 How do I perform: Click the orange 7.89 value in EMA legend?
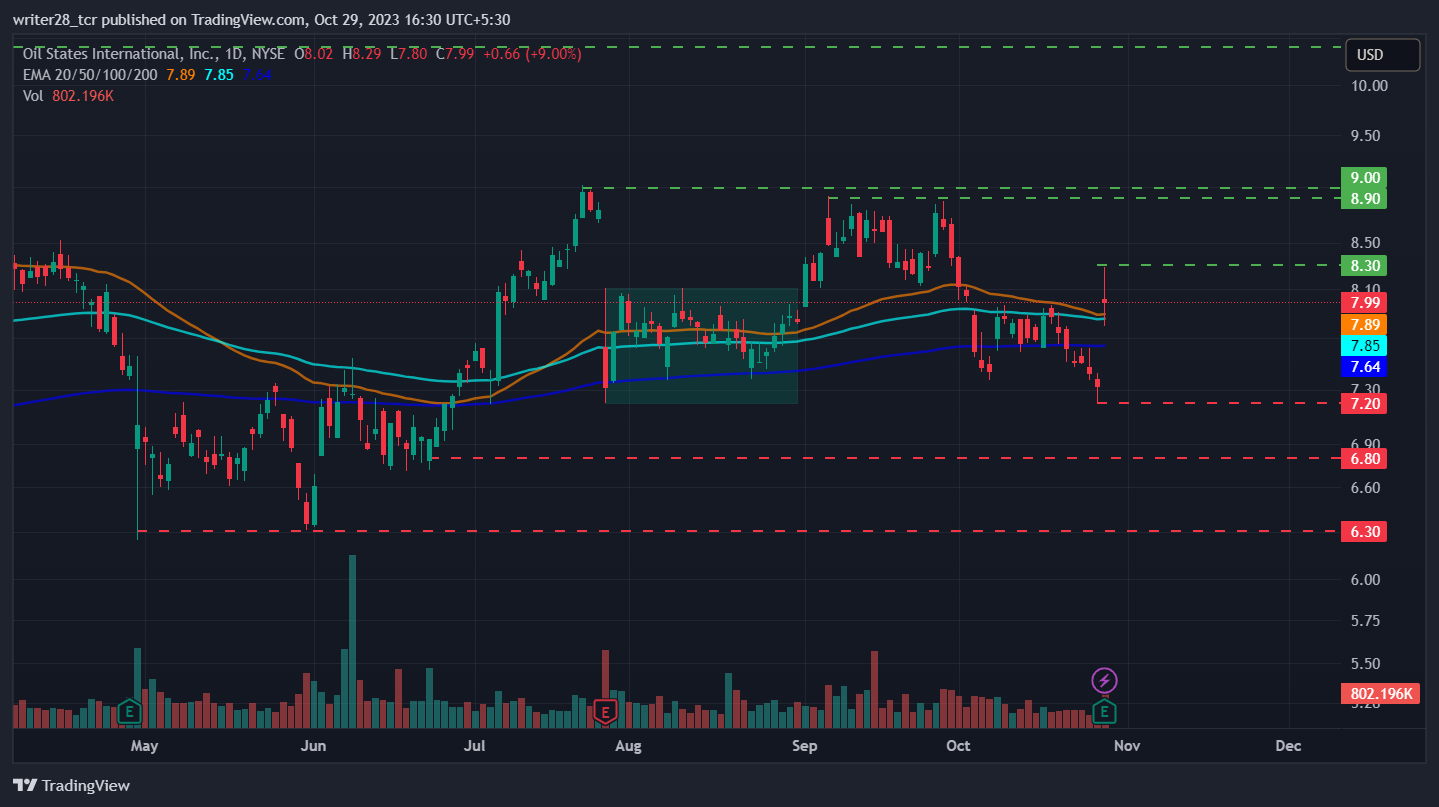click(182, 74)
